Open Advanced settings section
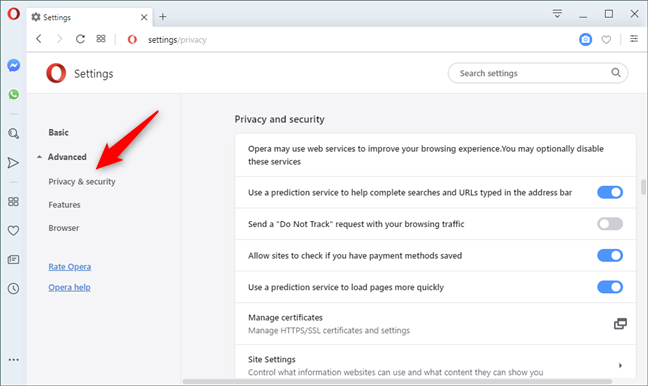The height and width of the screenshot is (386, 648). 67,157
